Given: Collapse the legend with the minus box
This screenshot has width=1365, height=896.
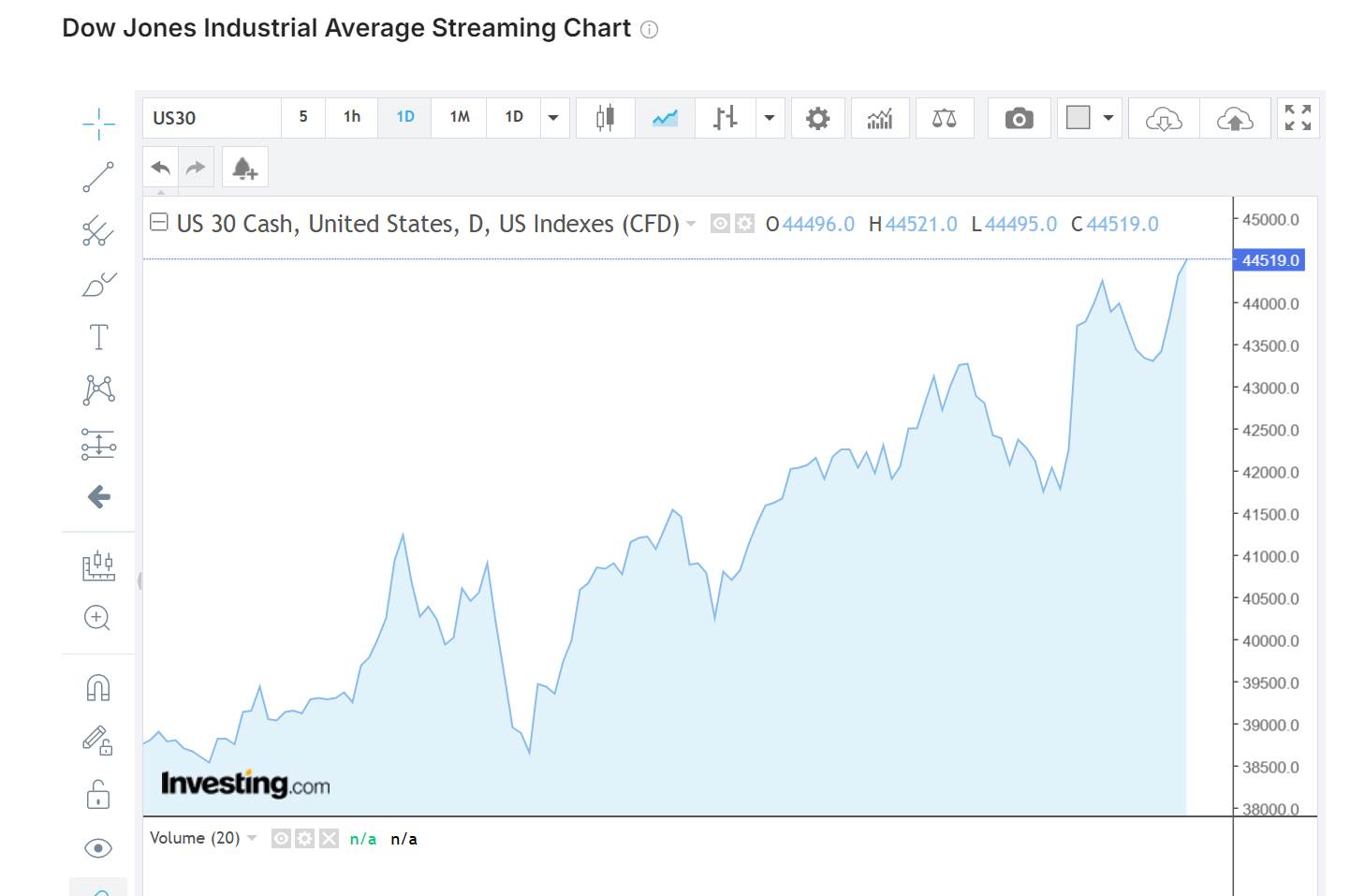Looking at the screenshot, I should (159, 223).
